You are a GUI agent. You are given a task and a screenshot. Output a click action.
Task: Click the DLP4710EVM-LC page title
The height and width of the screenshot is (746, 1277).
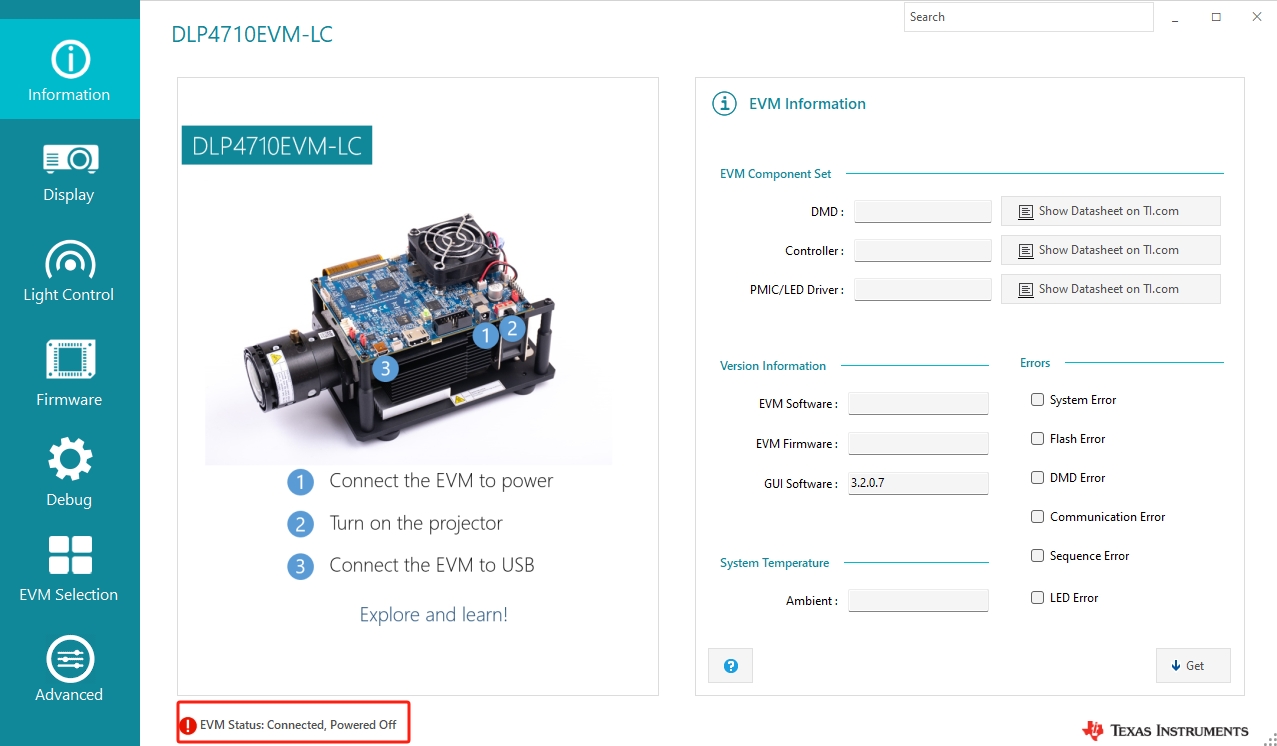click(252, 35)
